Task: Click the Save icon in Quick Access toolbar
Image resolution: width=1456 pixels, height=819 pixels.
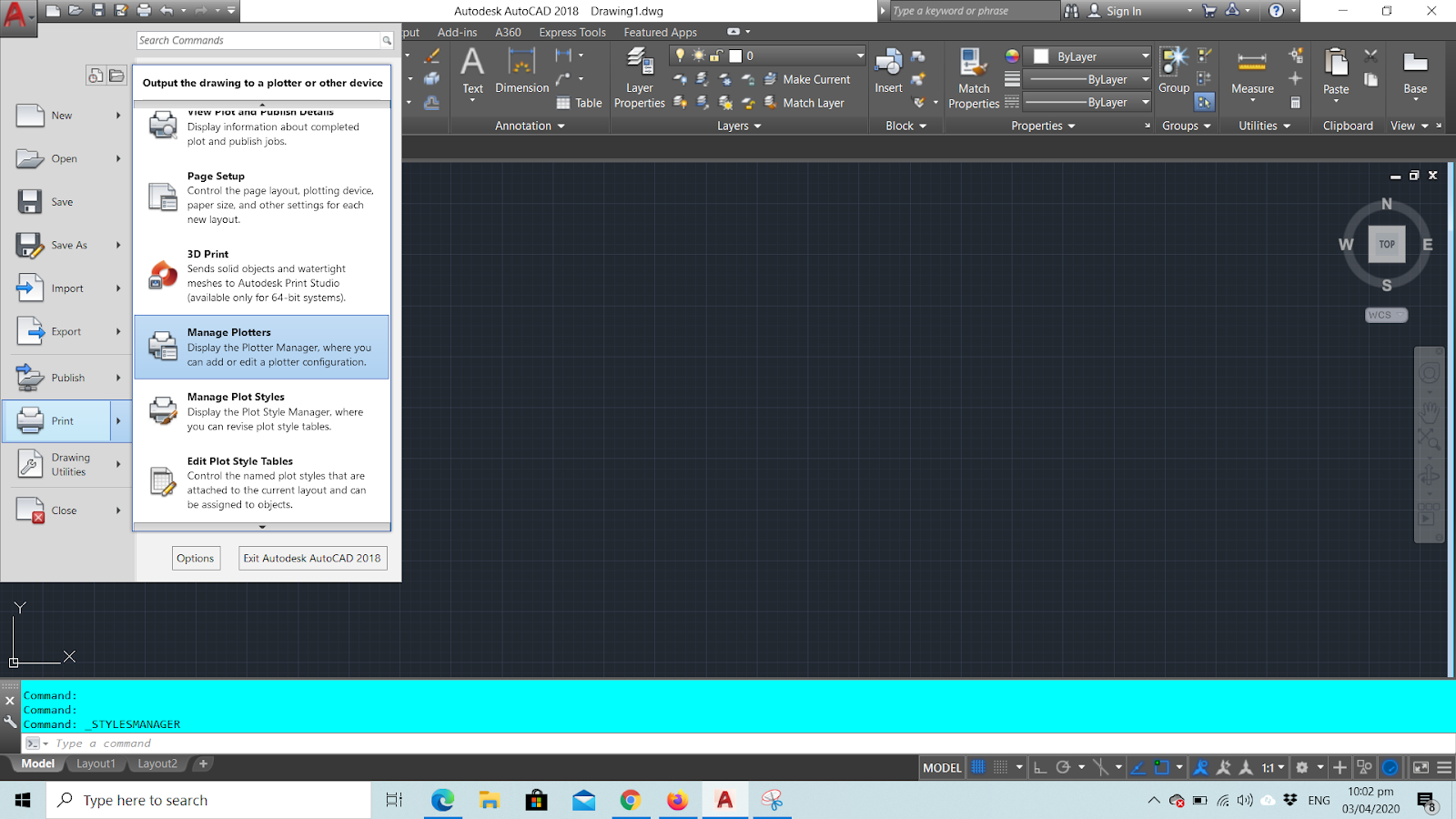Action: (x=98, y=11)
